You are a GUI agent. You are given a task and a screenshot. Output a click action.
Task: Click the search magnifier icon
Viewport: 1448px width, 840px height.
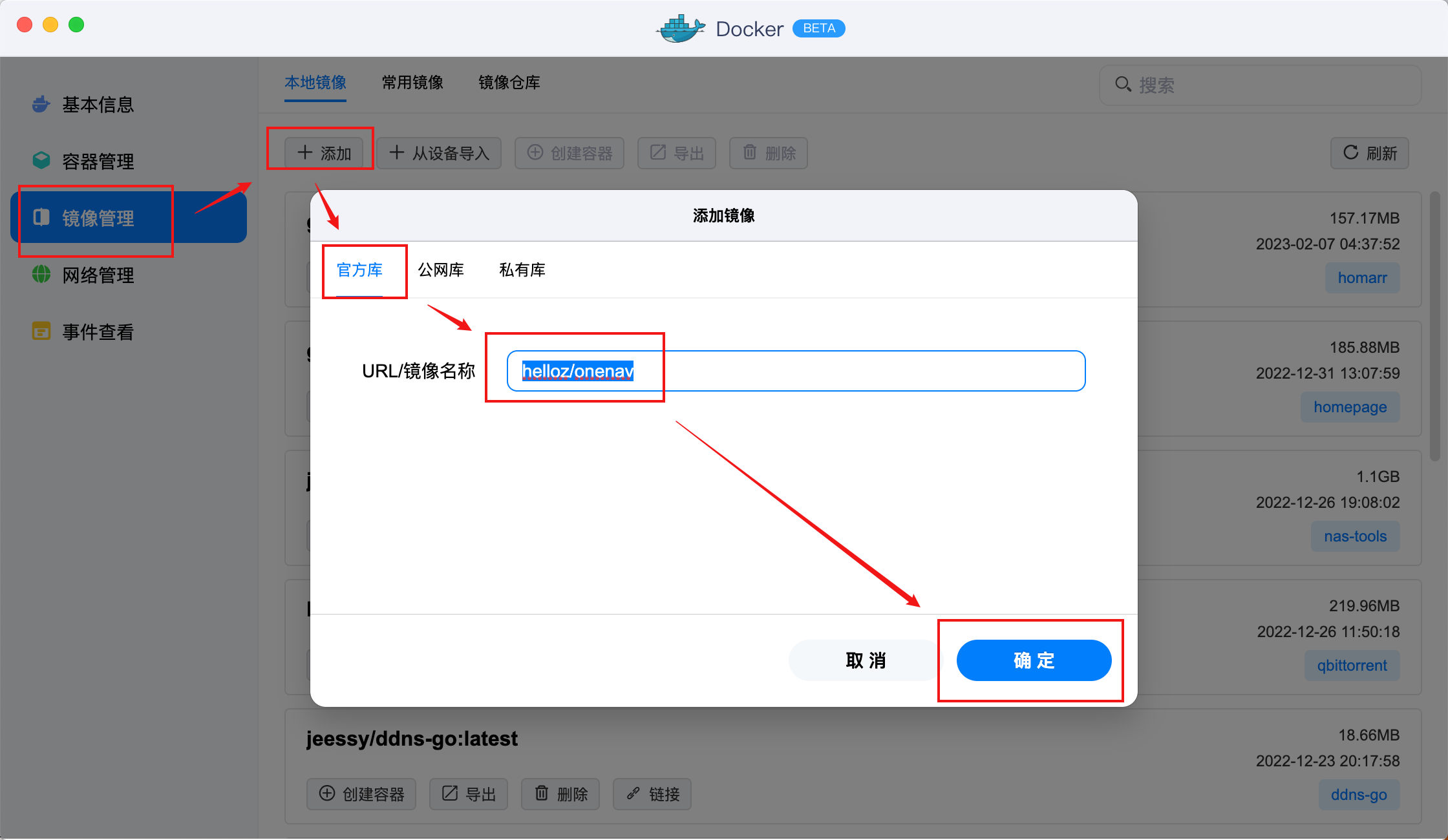coord(1122,84)
